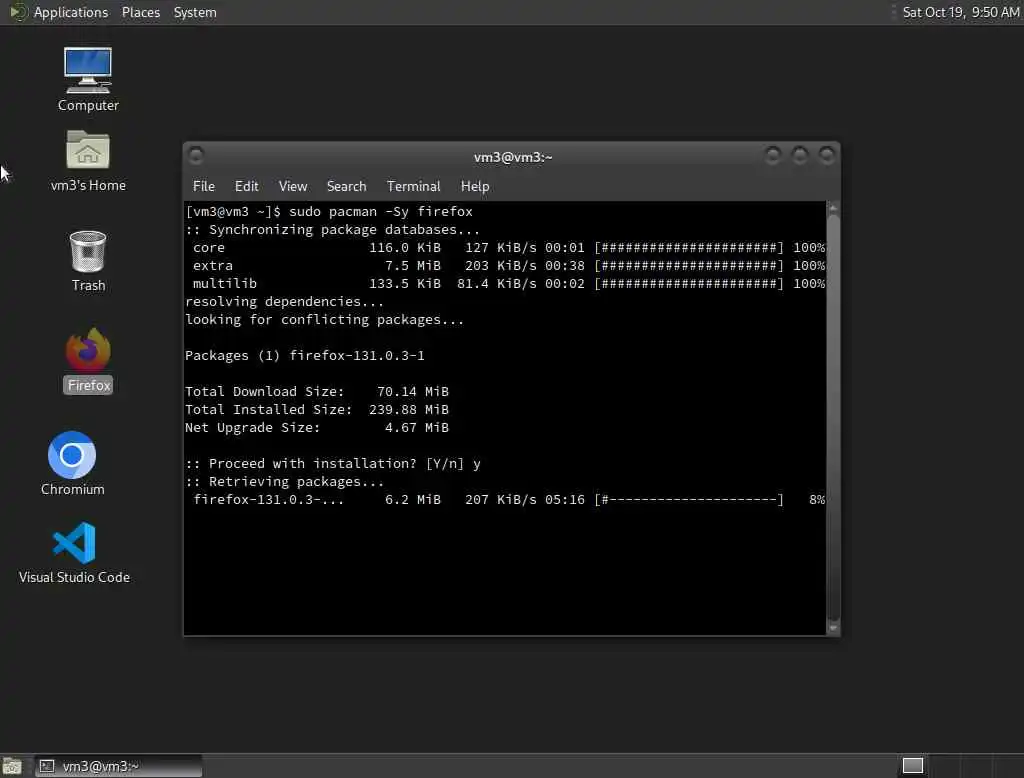This screenshot has width=1024, height=778.
Task: Click the 'Synchronizing package databases' line
Action: tap(332, 230)
